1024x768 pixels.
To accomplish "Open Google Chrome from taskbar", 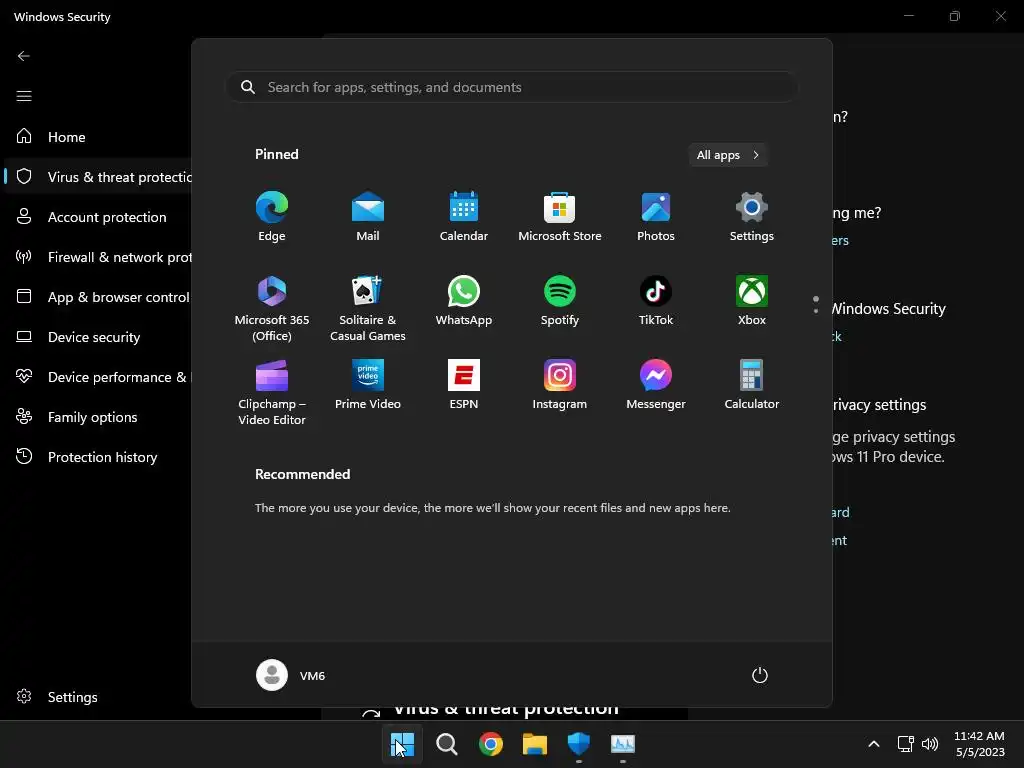I will [490, 744].
